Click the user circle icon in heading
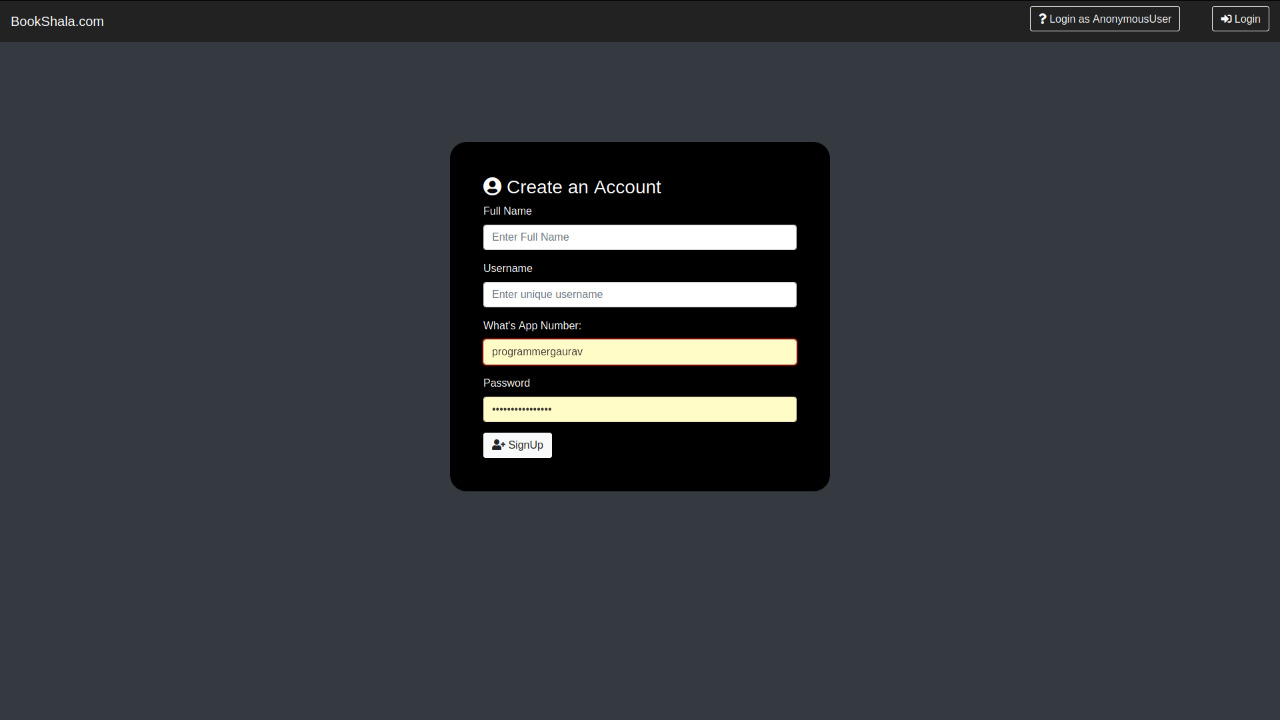 492,187
